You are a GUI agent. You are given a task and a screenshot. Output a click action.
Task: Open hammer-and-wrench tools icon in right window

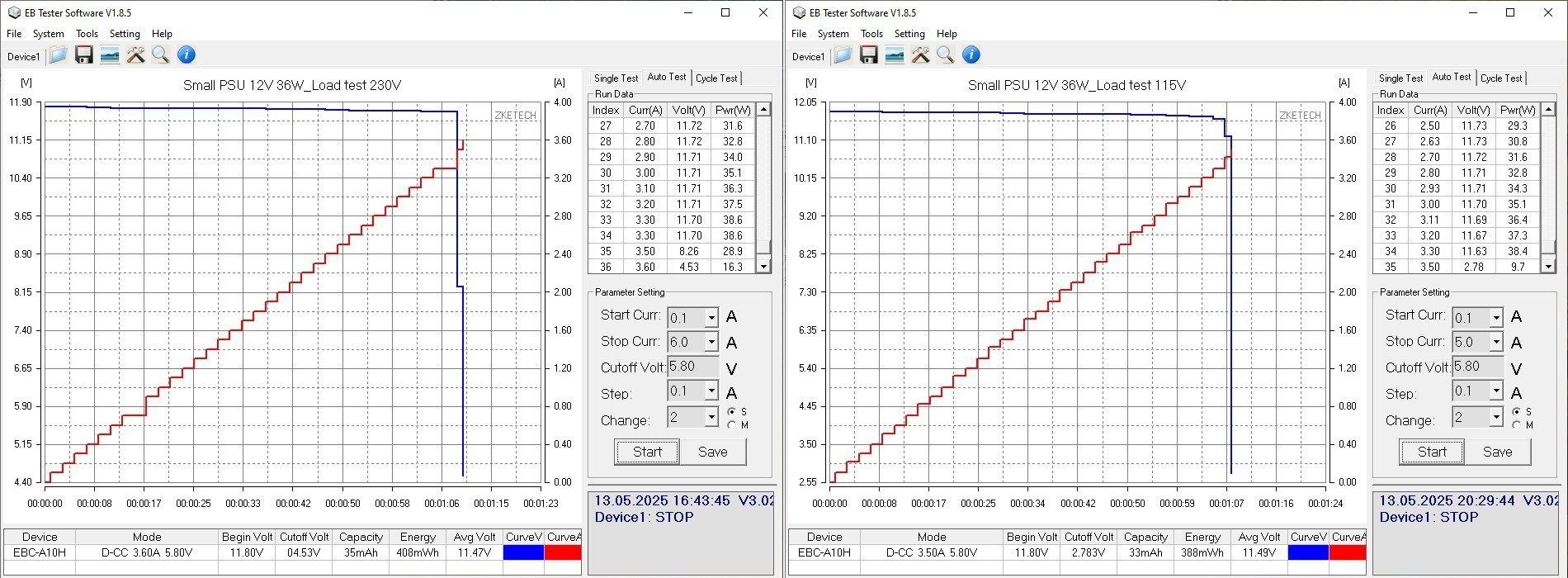pyautogui.click(x=920, y=55)
